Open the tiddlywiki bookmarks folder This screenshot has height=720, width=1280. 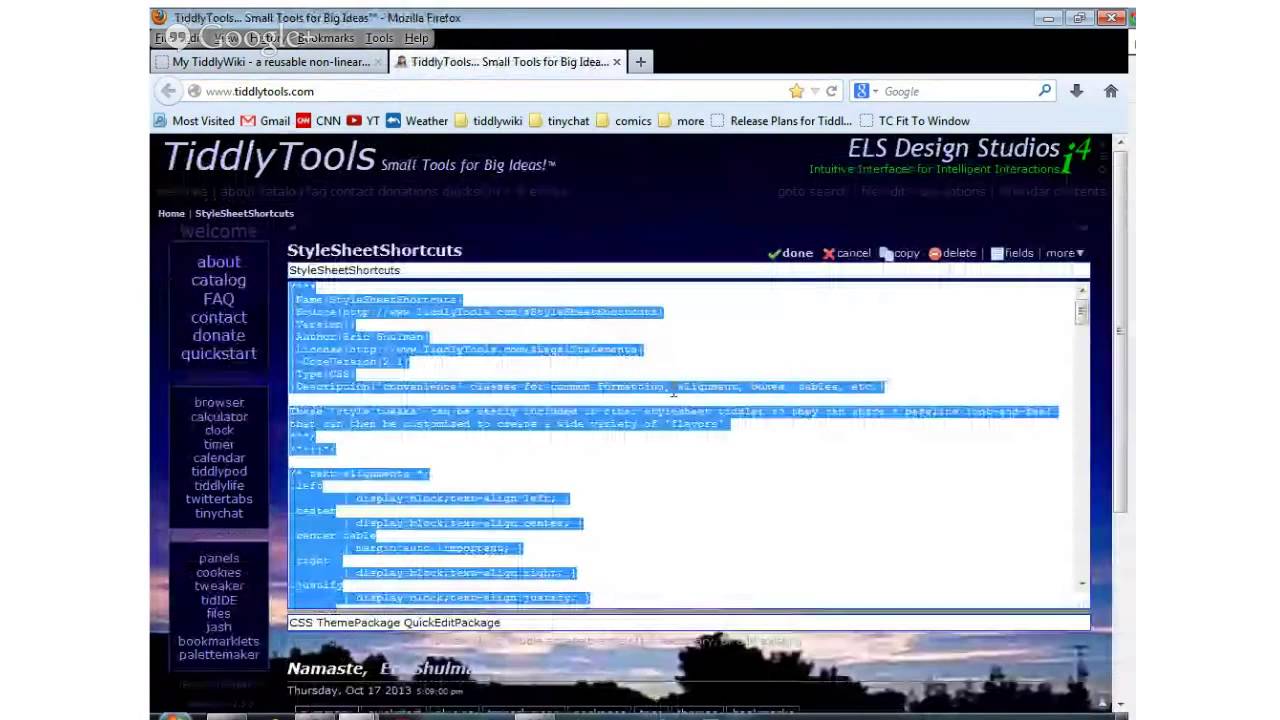click(x=488, y=121)
